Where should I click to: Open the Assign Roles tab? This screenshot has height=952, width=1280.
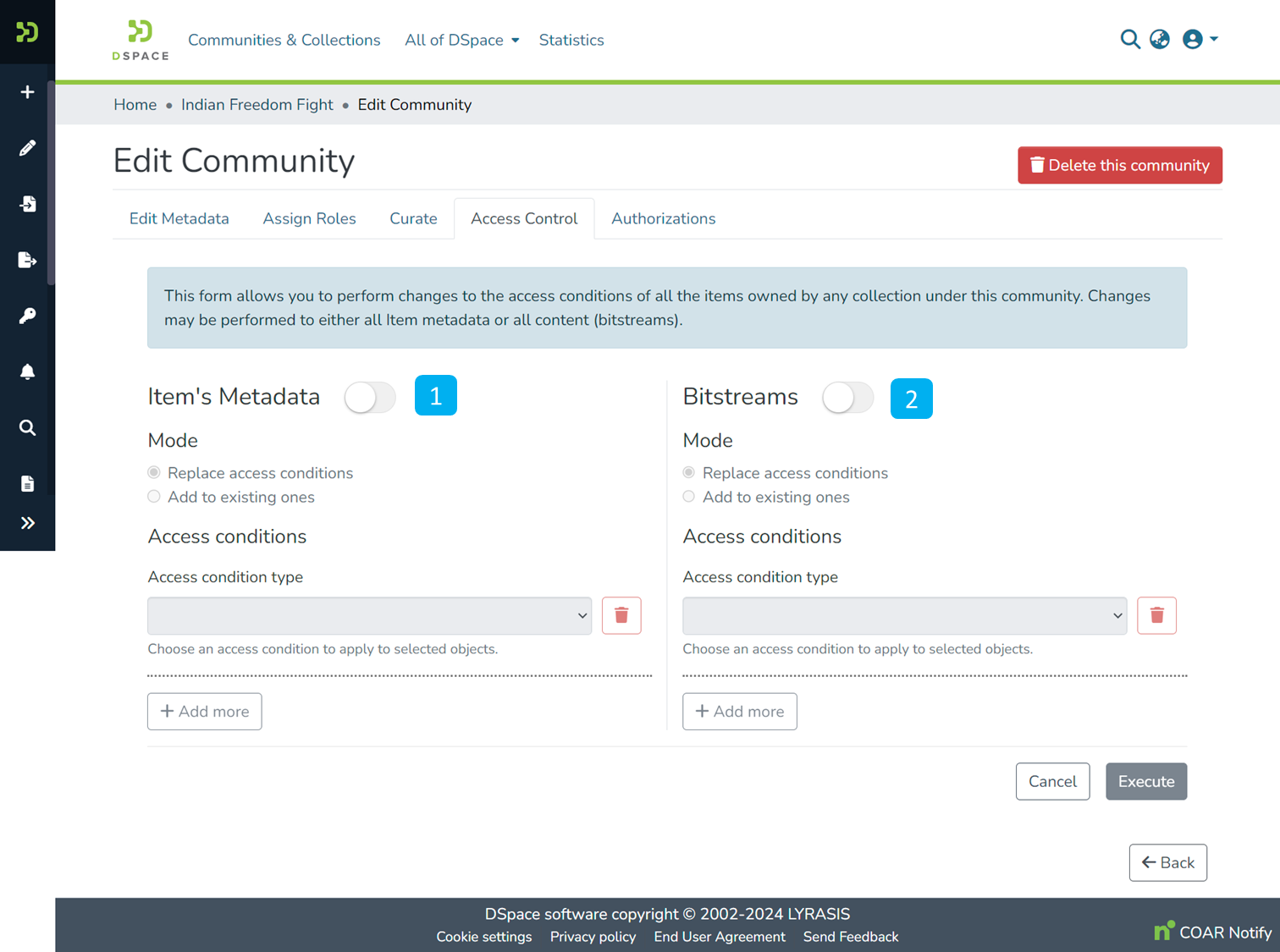point(309,218)
